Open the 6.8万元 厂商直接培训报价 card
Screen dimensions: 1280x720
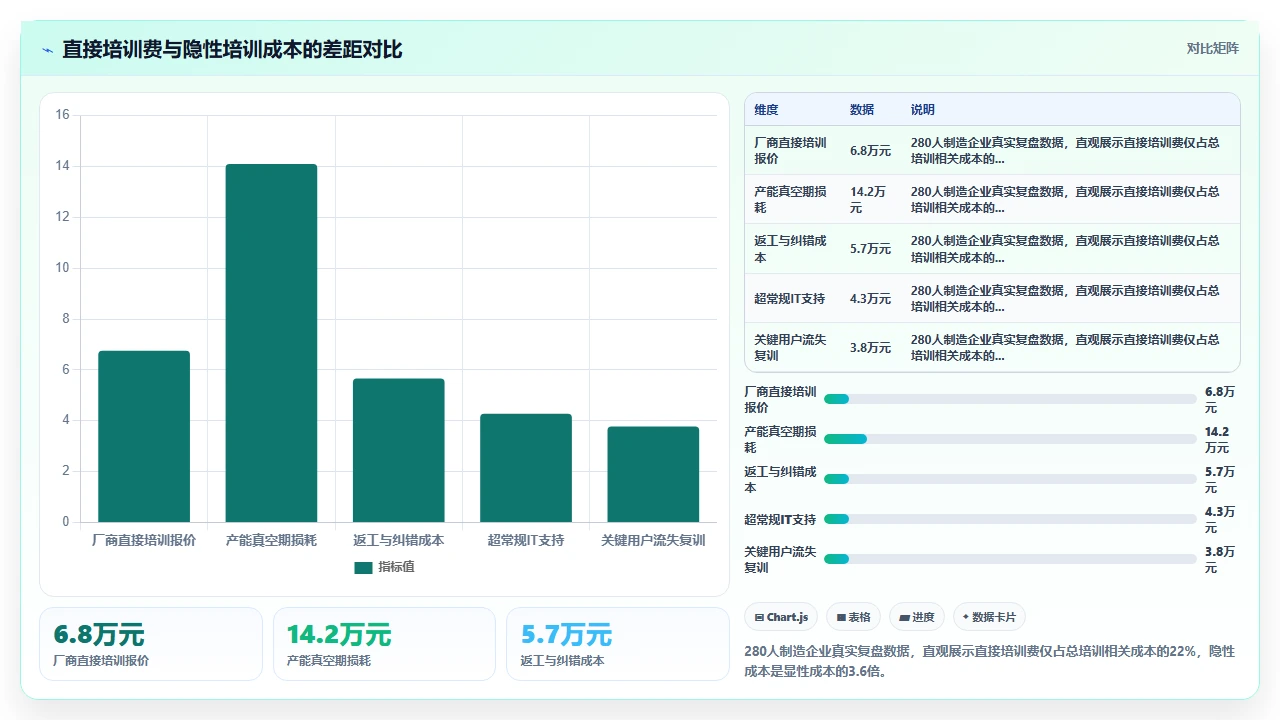tap(151, 644)
